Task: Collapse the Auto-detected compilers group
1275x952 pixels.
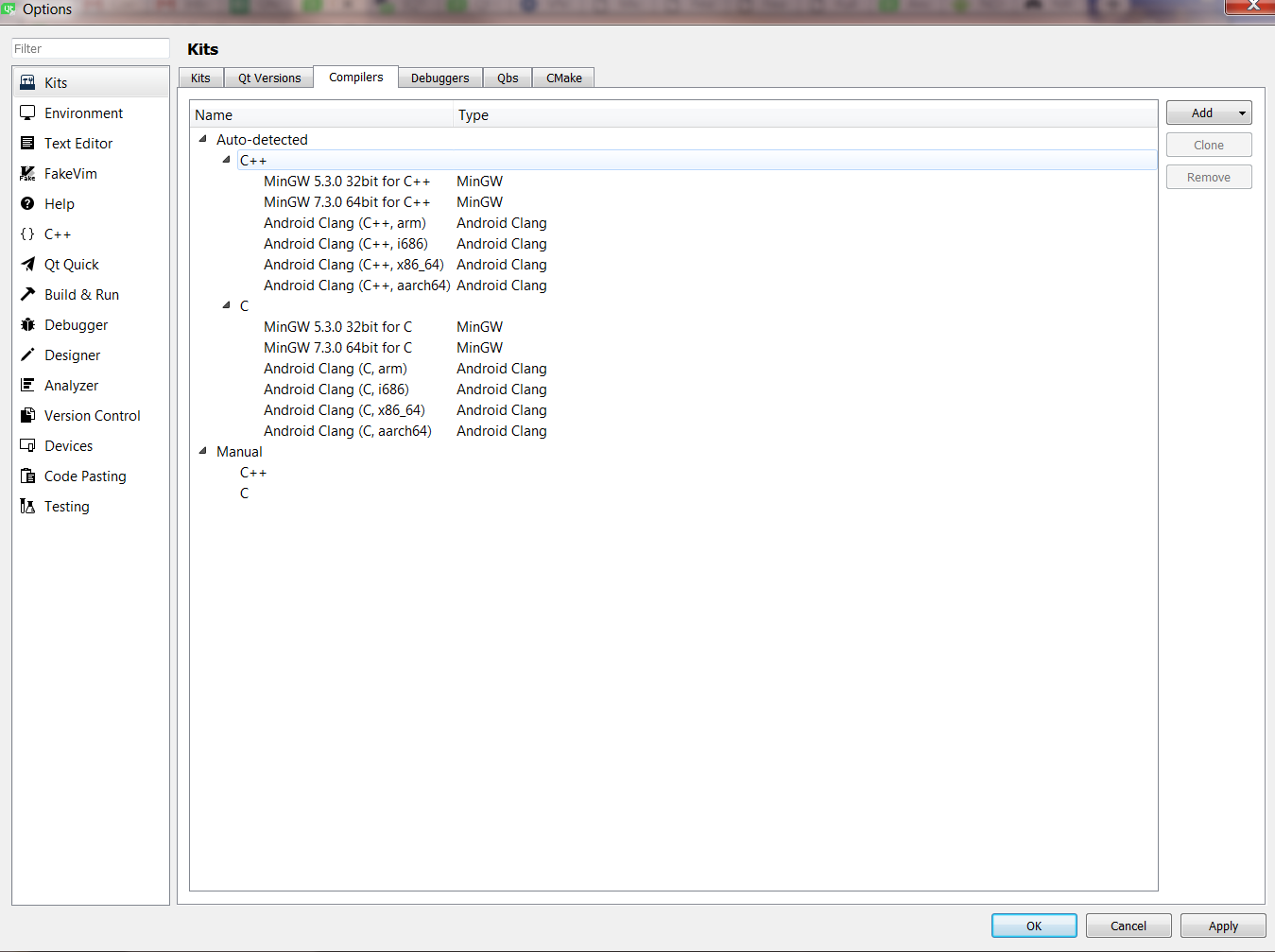Action: pos(202,139)
